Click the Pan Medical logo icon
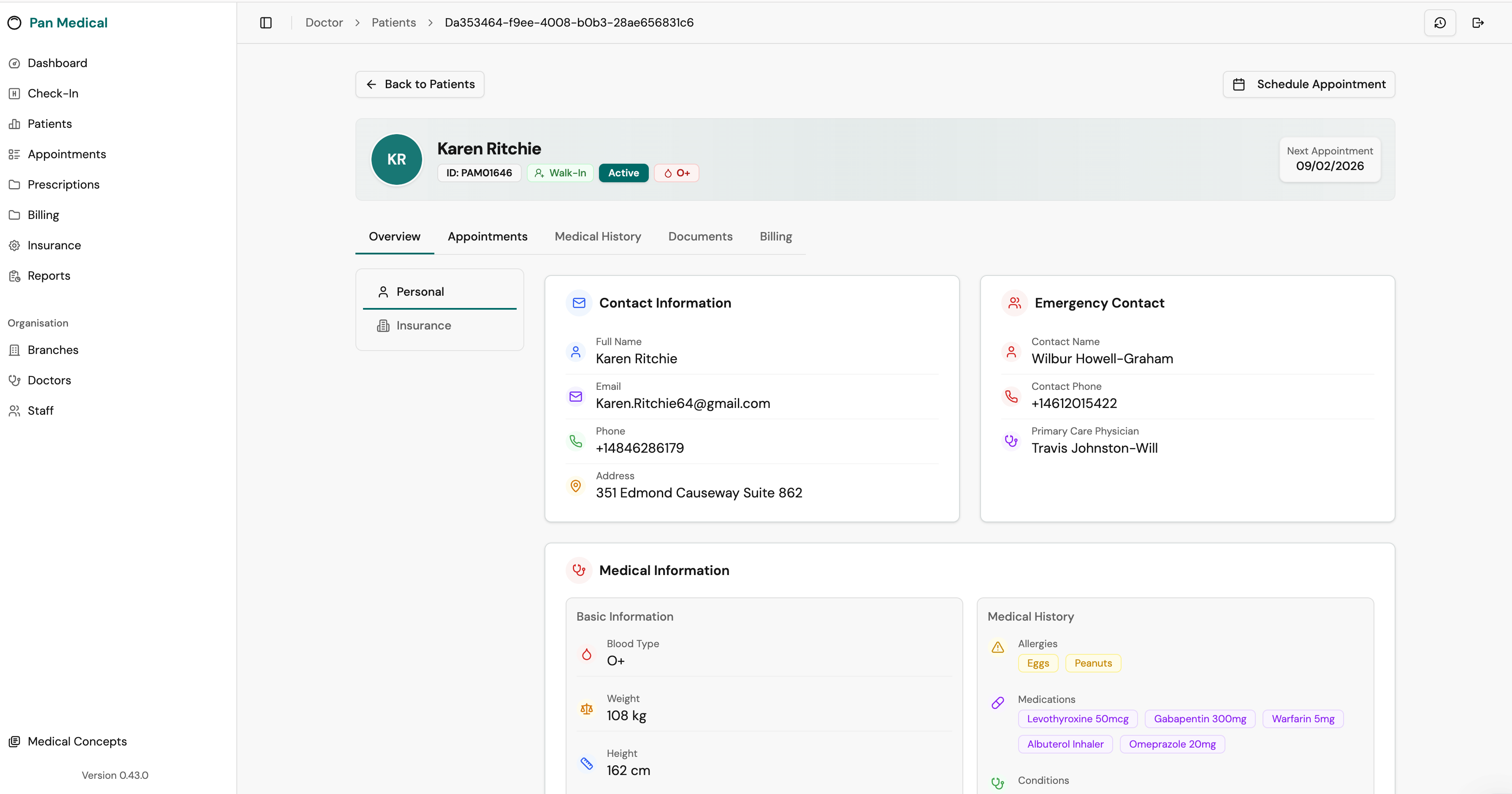The width and height of the screenshot is (1512, 794). coord(15,23)
